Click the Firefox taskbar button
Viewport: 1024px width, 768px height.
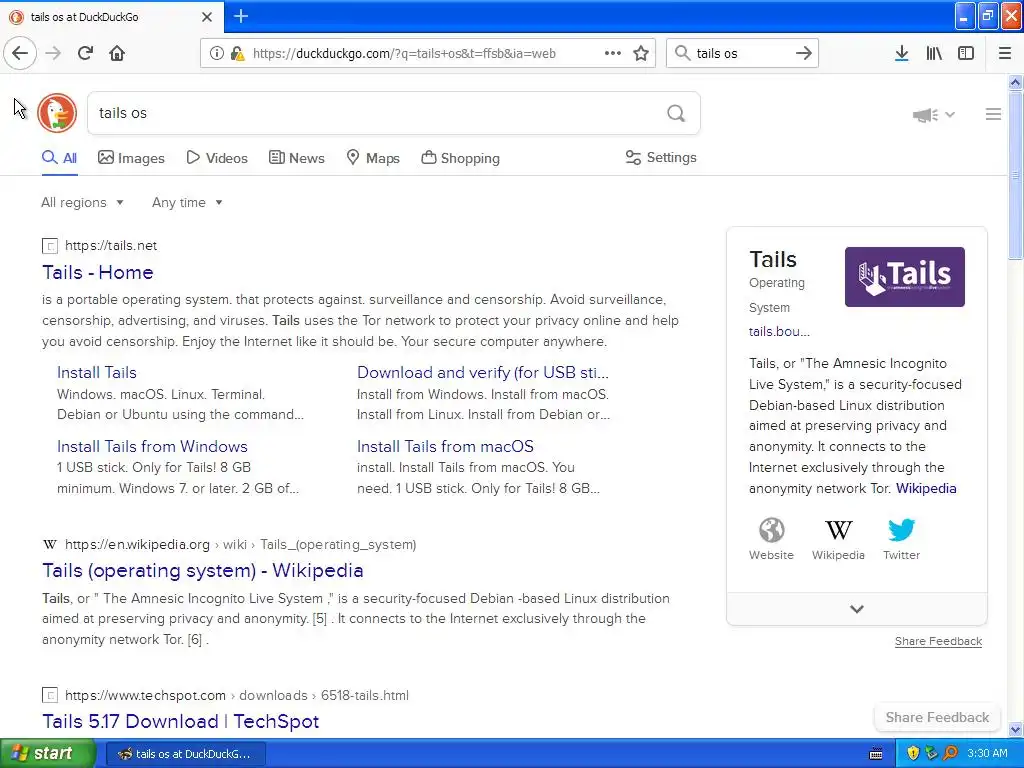point(185,754)
